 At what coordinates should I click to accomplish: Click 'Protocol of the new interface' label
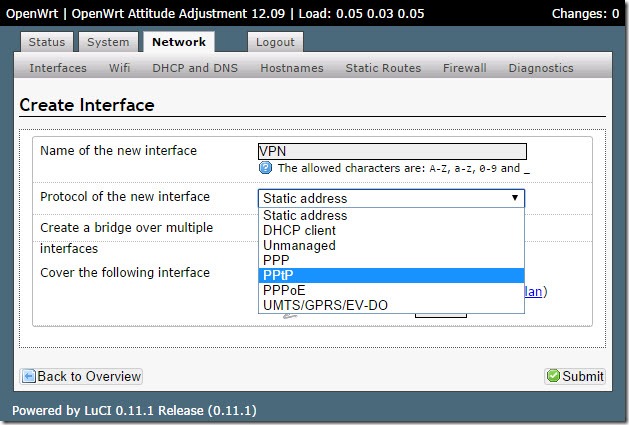click(125, 197)
